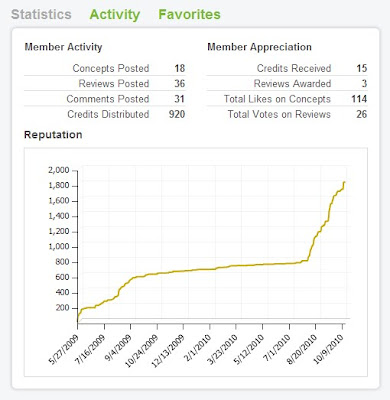The image size is (390, 400).
Task: Click the Credits Received label
Action: click(x=294, y=68)
